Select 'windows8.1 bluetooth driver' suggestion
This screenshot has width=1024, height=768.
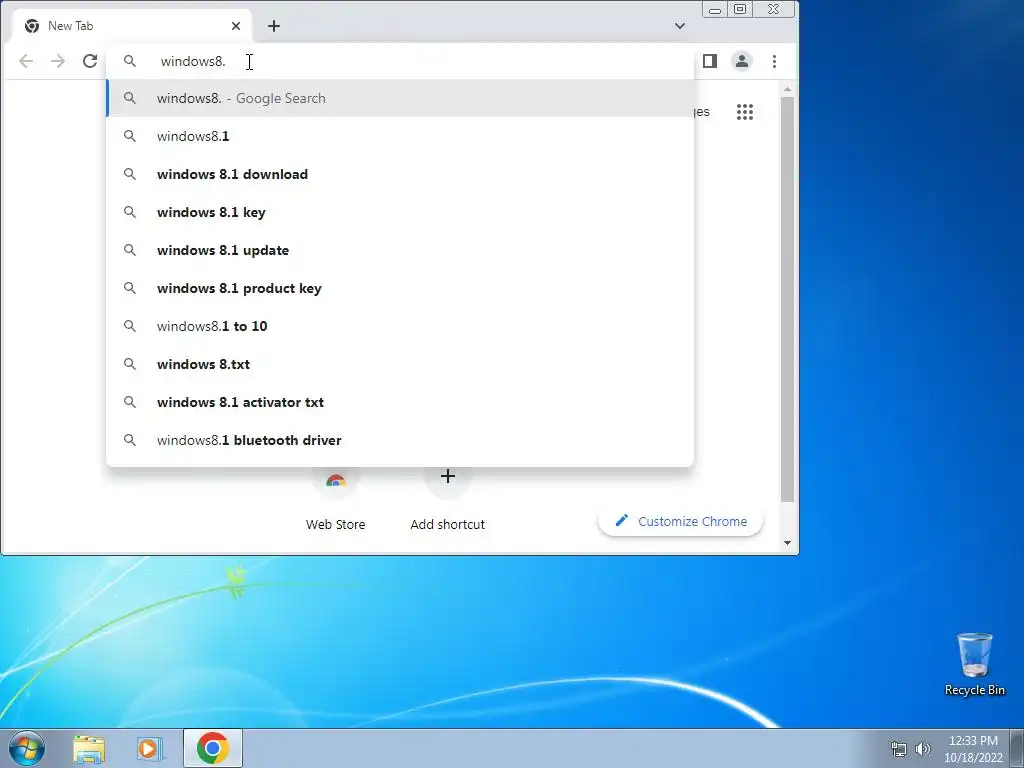coord(400,440)
